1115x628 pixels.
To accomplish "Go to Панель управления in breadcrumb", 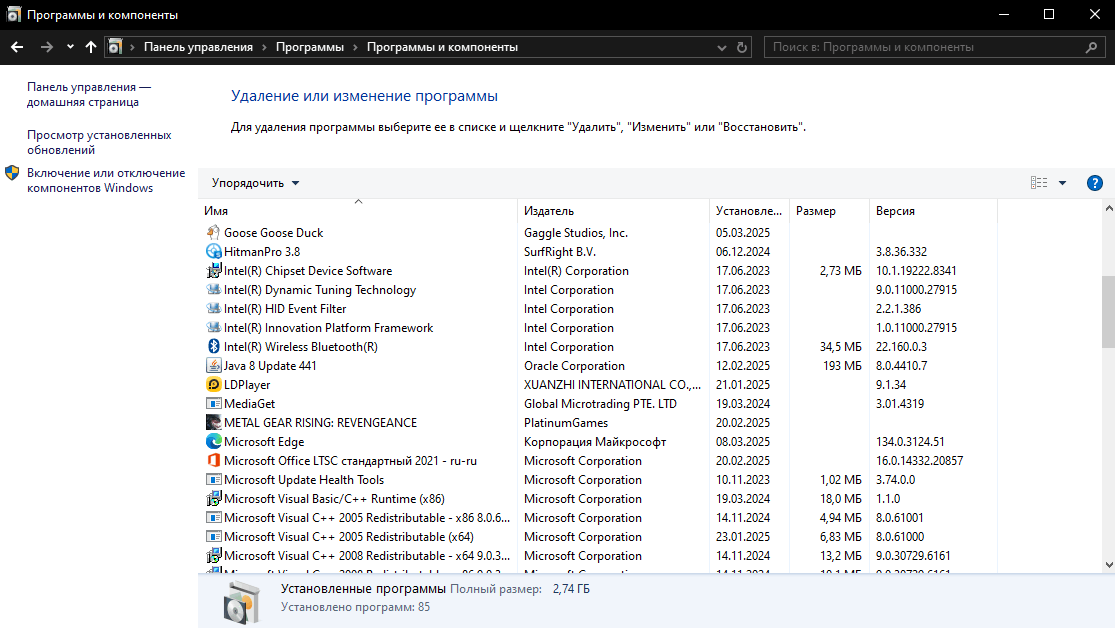I will [x=198, y=47].
